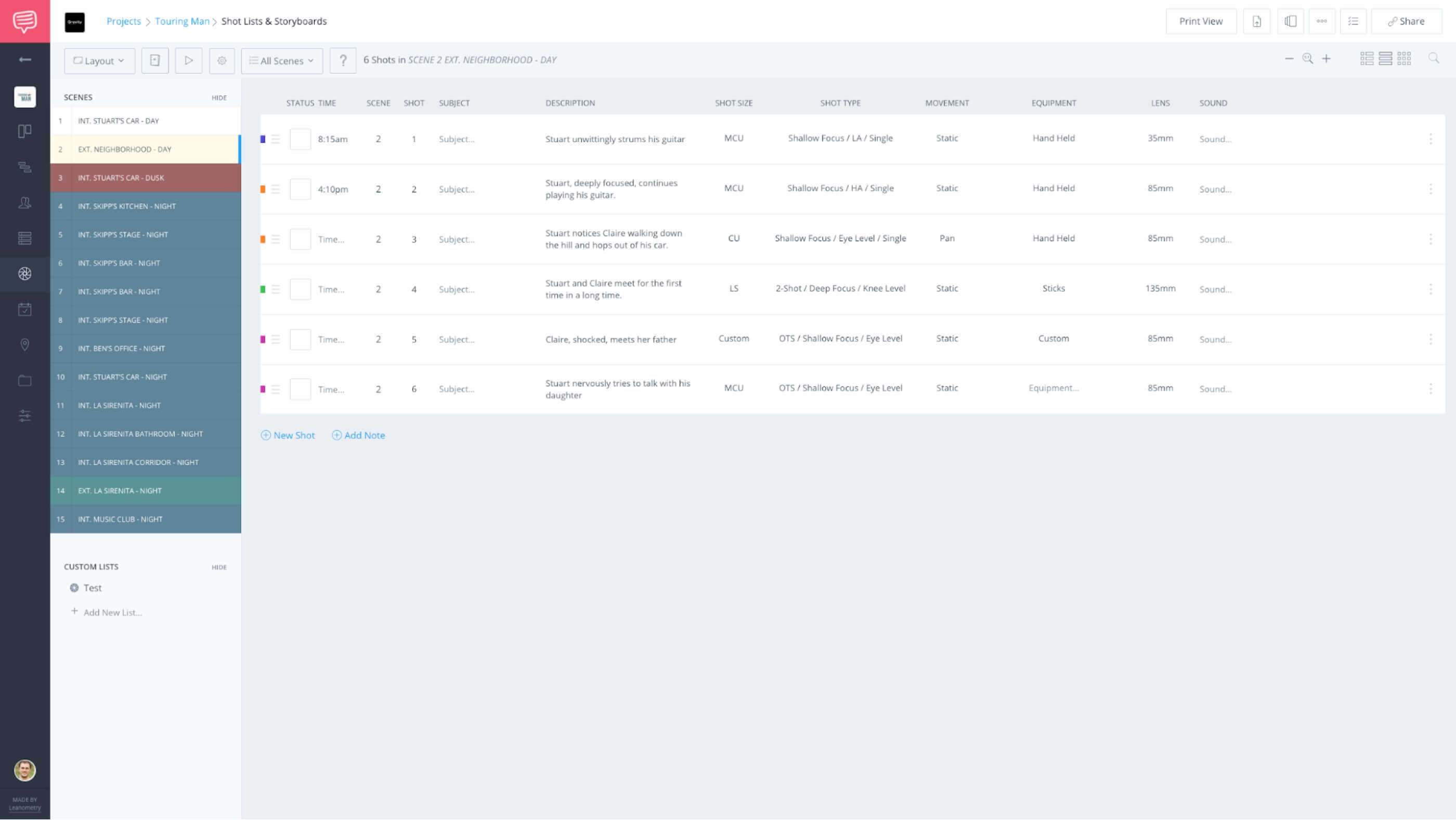Click the share icon button
This screenshot has height=820, width=1456.
pyautogui.click(x=1406, y=21)
